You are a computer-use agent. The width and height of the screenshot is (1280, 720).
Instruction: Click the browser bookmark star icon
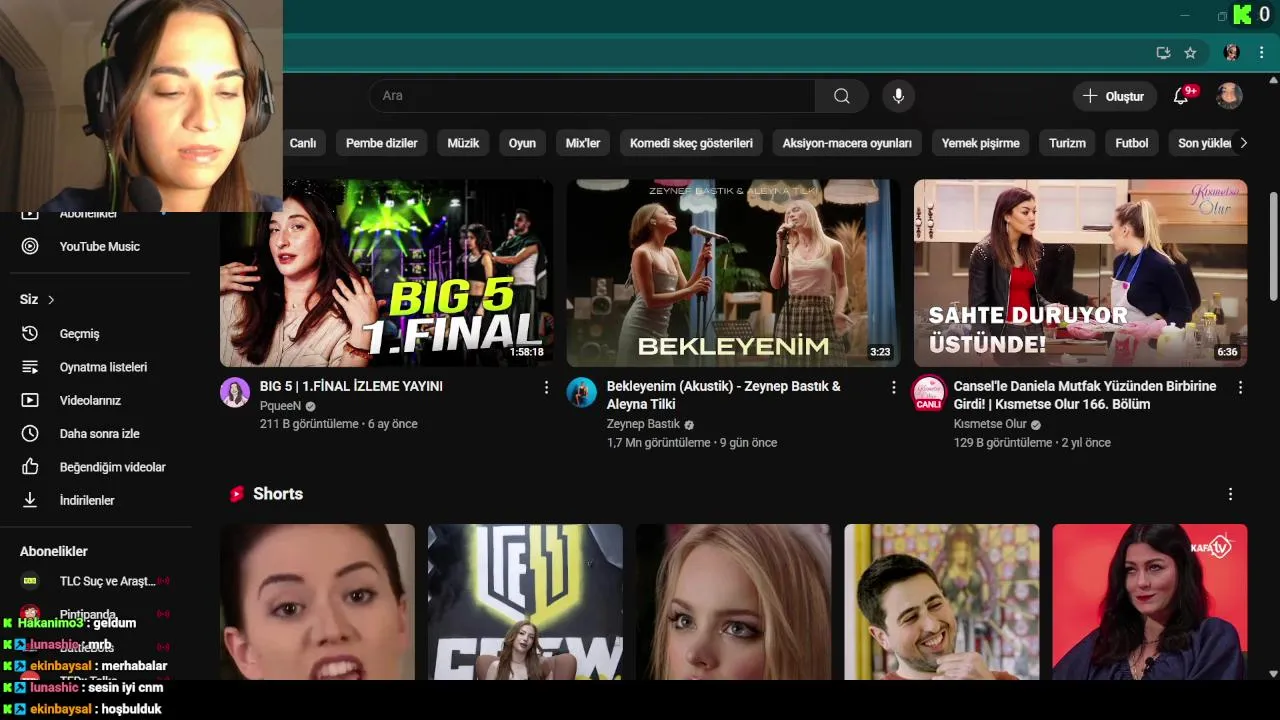1190,53
